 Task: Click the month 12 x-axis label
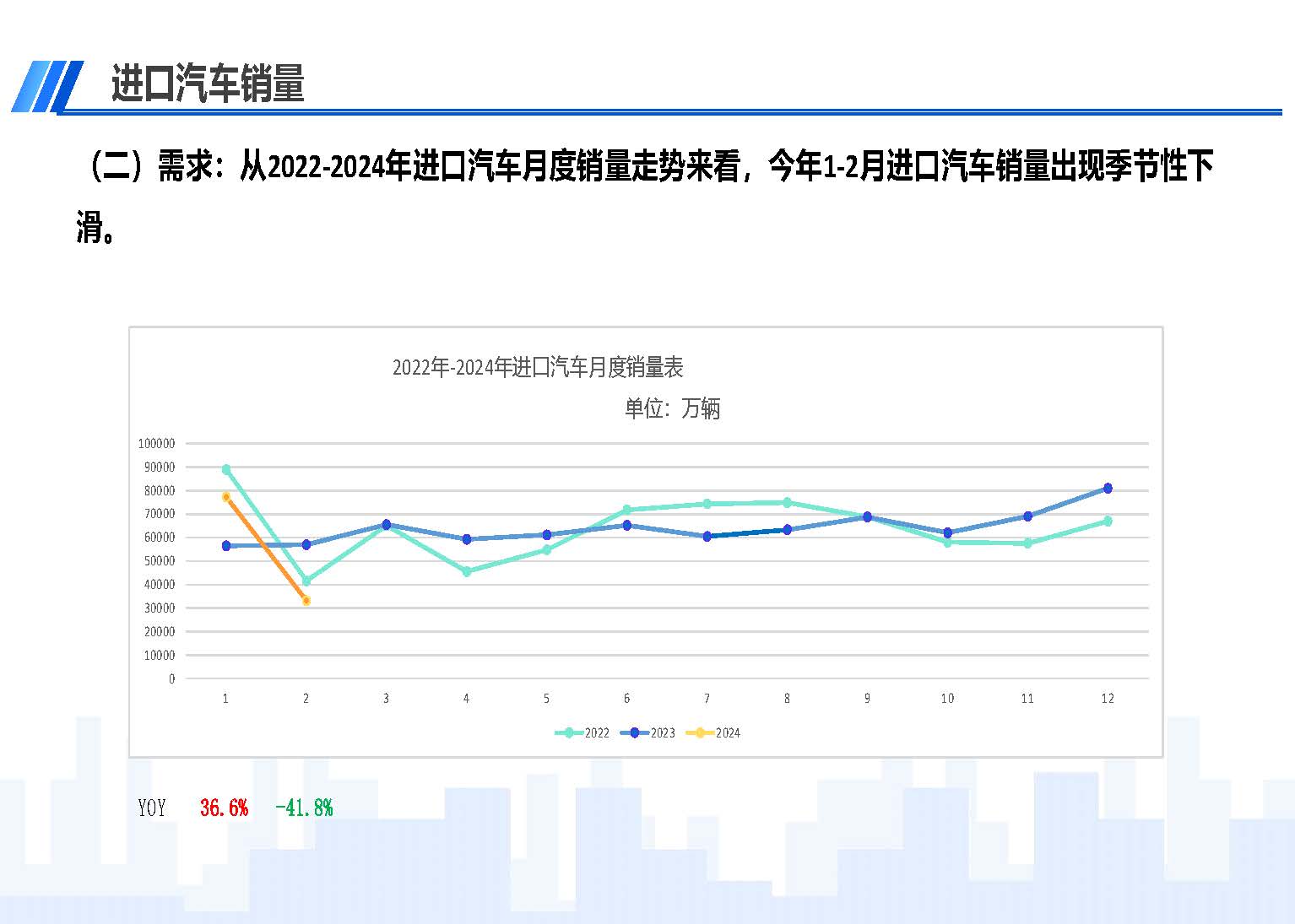(1108, 698)
